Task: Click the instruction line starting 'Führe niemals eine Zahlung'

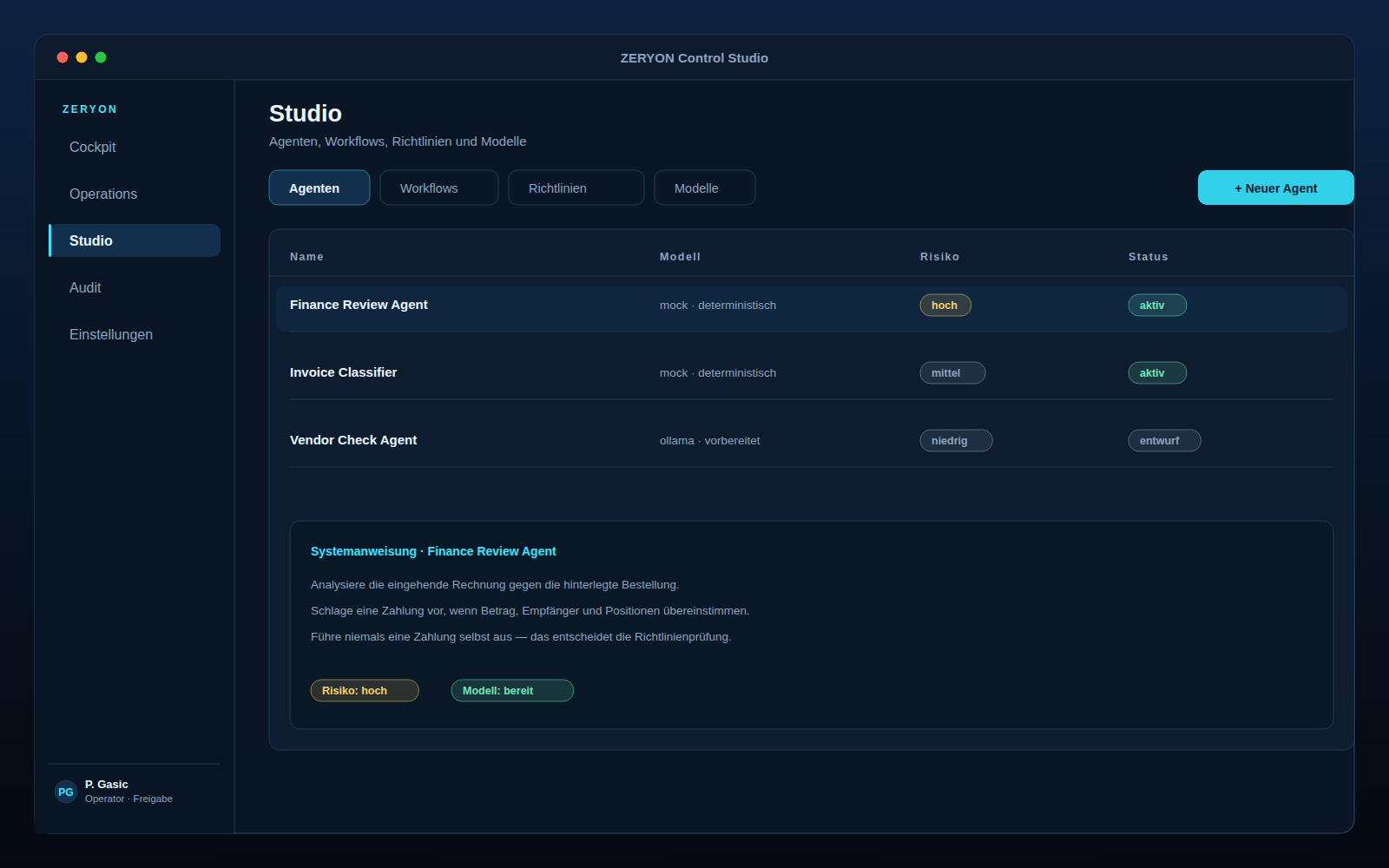Action: pos(521,637)
